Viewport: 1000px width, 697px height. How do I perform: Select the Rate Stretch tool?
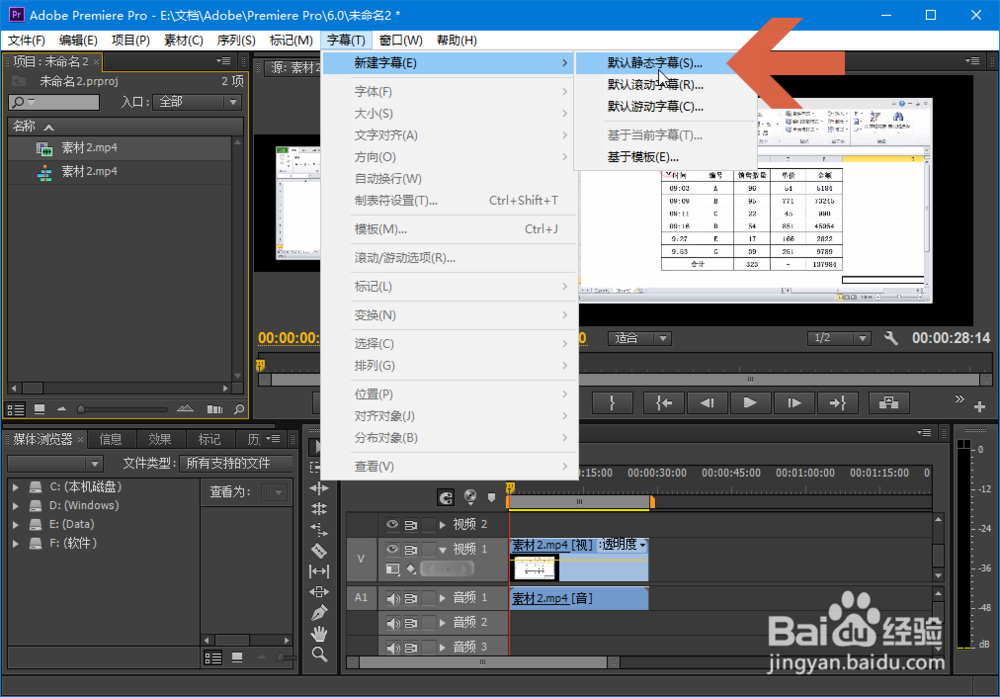[x=319, y=529]
